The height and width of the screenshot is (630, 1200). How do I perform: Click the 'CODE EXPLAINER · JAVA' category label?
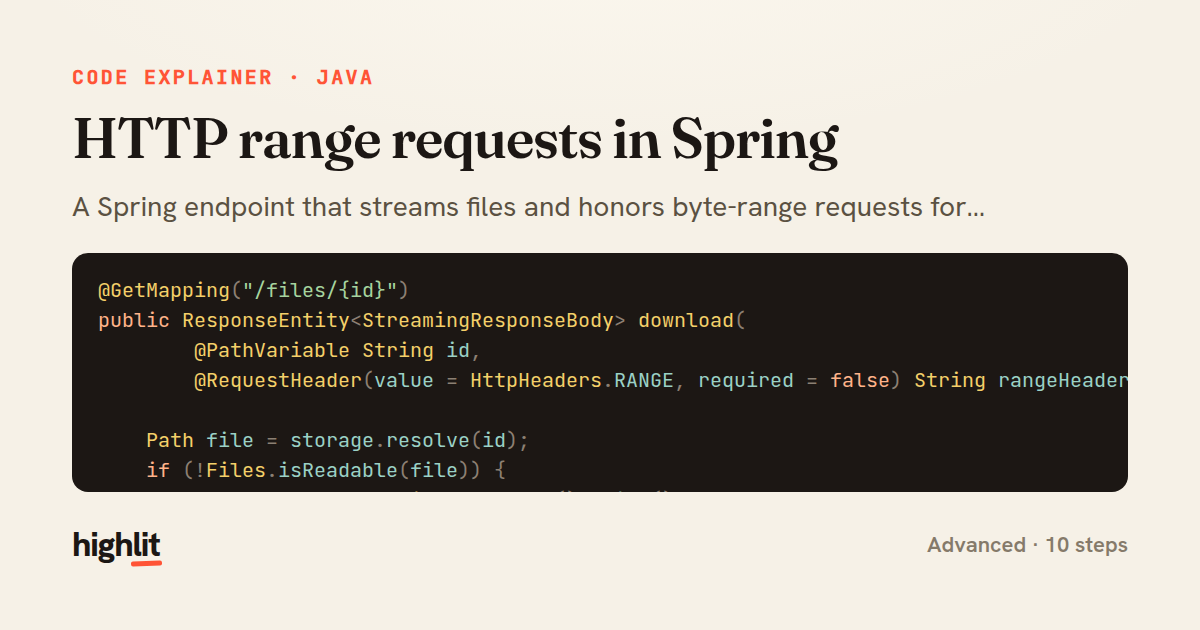point(223,78)
